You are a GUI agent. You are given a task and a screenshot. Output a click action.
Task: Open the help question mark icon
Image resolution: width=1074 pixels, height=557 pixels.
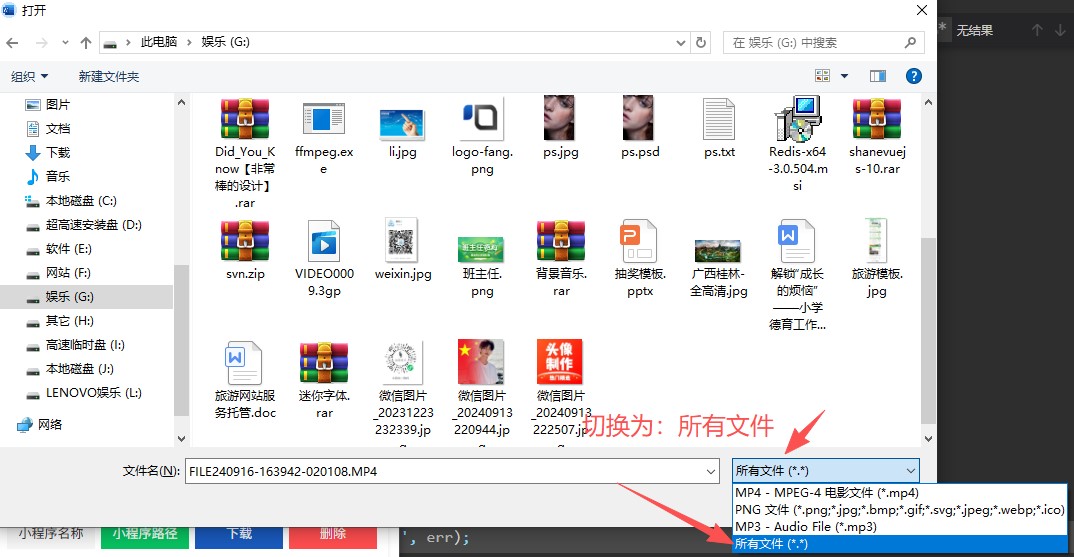pos(913,76)
